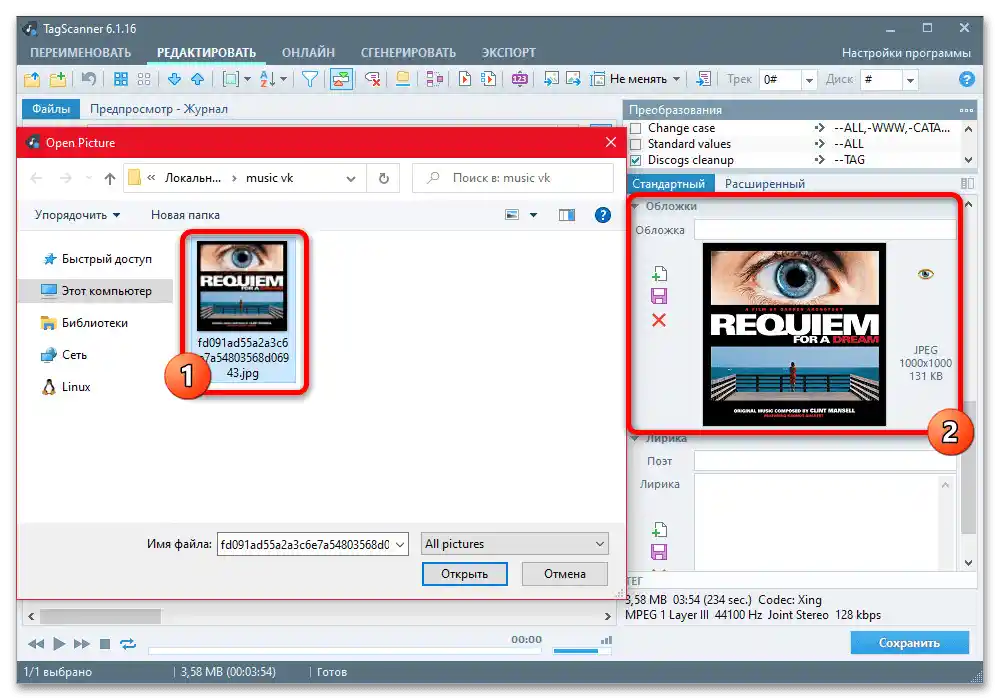Click the select all files icon
1000x700 pixels.
point(121,79)
